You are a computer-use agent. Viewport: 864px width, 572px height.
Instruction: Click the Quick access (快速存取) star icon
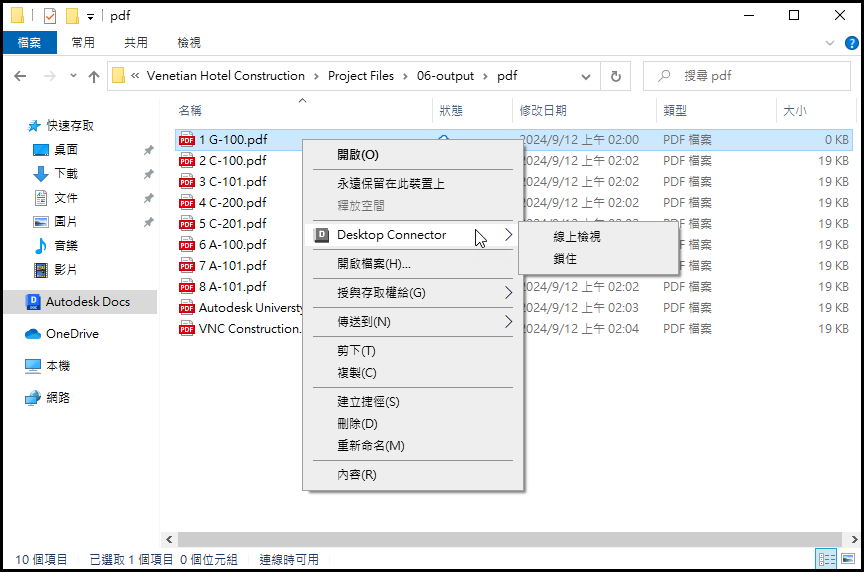click(x=34, y=126)
